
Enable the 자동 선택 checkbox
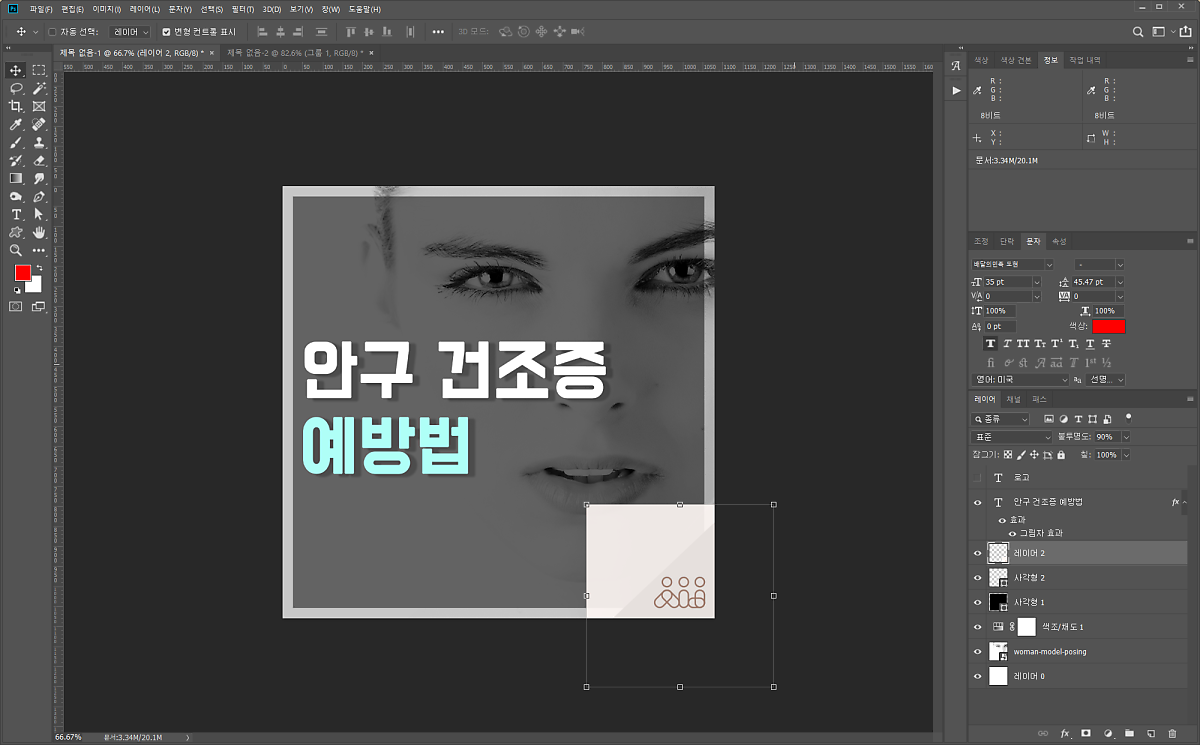click(x=52, y=32)
